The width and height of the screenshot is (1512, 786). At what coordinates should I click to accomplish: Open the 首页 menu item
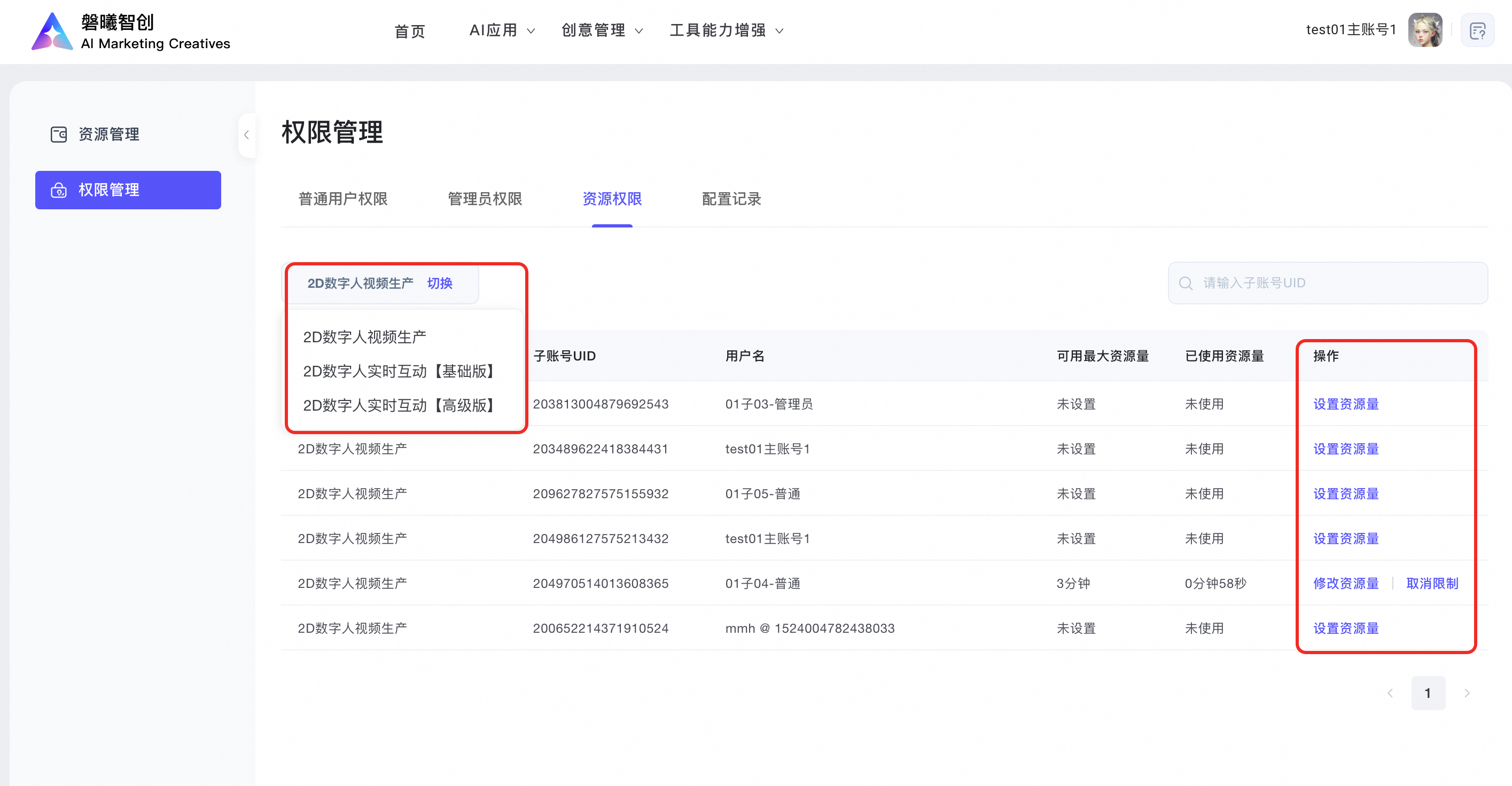pos(409,31)
